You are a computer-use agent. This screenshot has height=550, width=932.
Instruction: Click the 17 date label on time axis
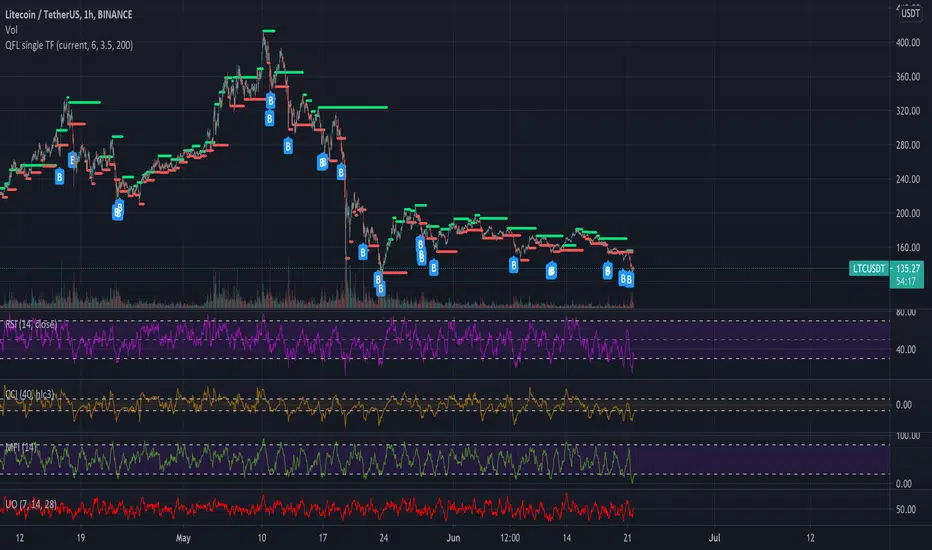[322, 538]
